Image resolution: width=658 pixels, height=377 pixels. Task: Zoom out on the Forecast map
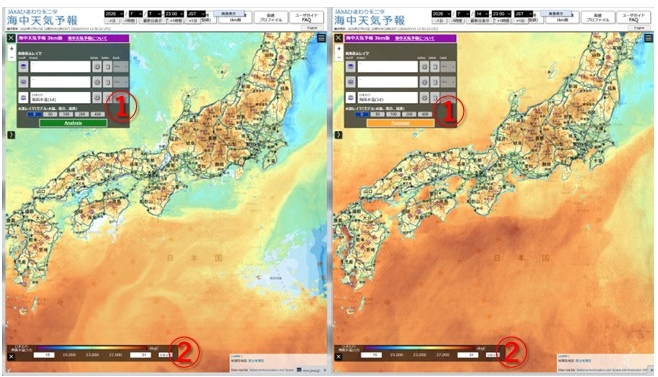(339, 57)
